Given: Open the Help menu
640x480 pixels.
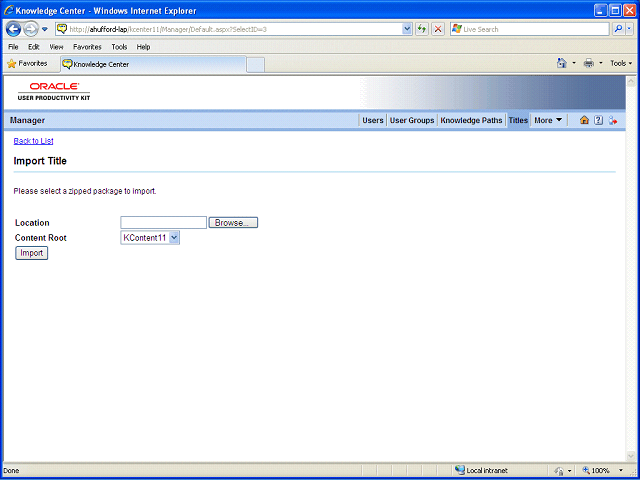Looking at the screenshot, I should (143, 47).
